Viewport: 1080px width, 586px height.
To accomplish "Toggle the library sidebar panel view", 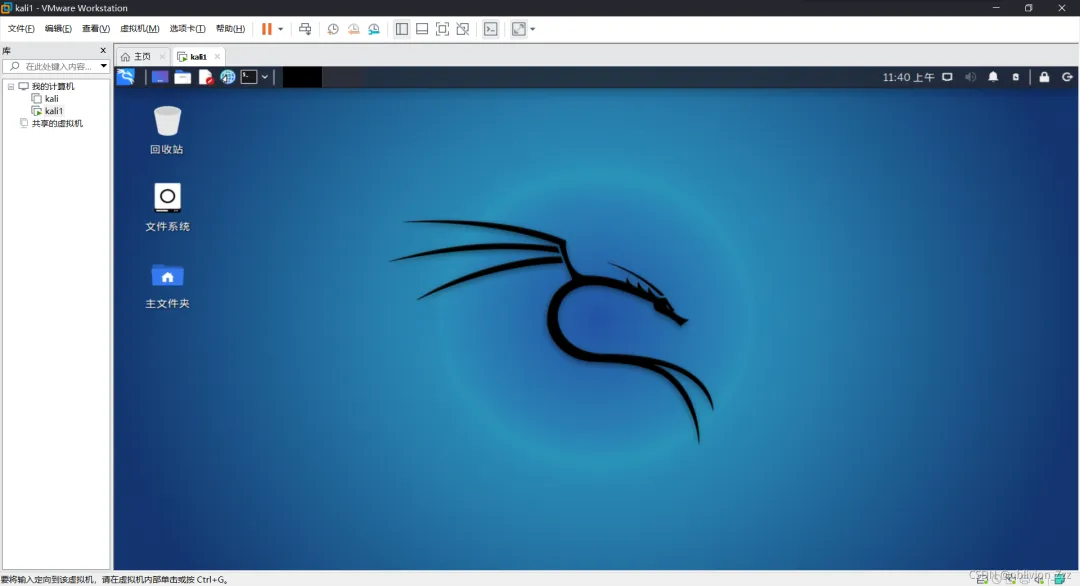I will click(x=402, y=29).
